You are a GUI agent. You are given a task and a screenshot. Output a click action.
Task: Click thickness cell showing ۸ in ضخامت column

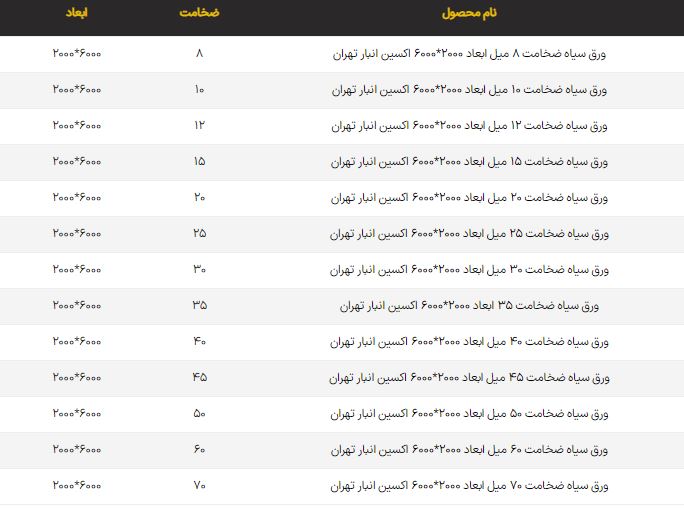[200, 54]
